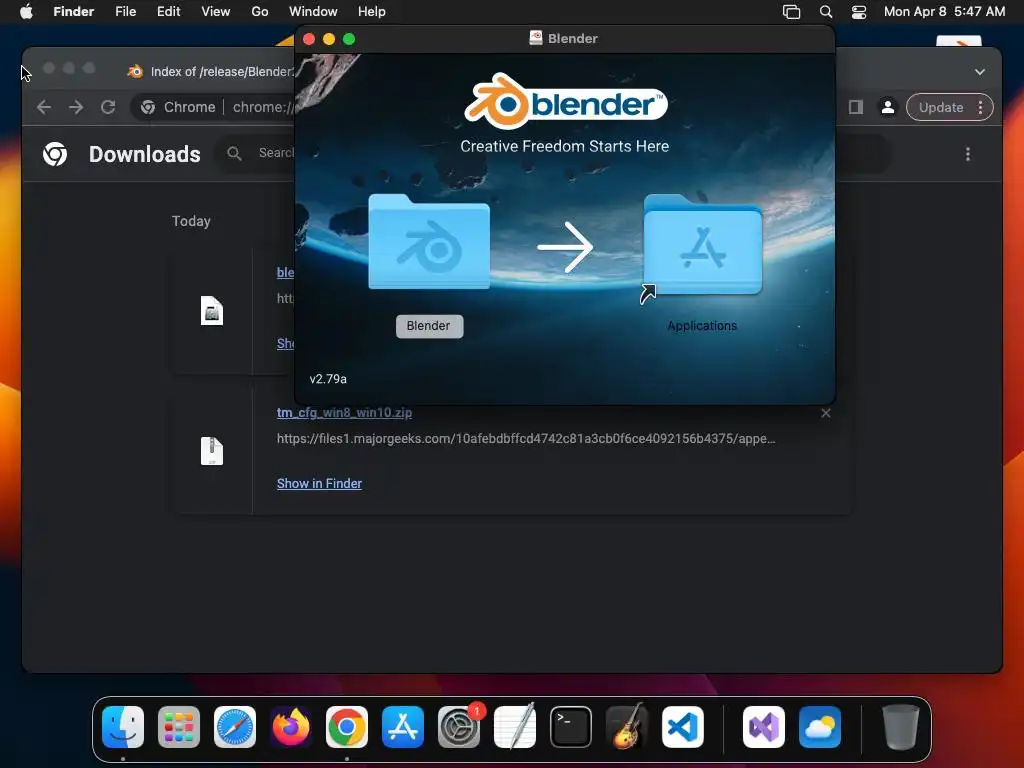Open the tm_cfg_win8_win10.zip download link
Screen dimensions: 1024x768
click(344, 413)
